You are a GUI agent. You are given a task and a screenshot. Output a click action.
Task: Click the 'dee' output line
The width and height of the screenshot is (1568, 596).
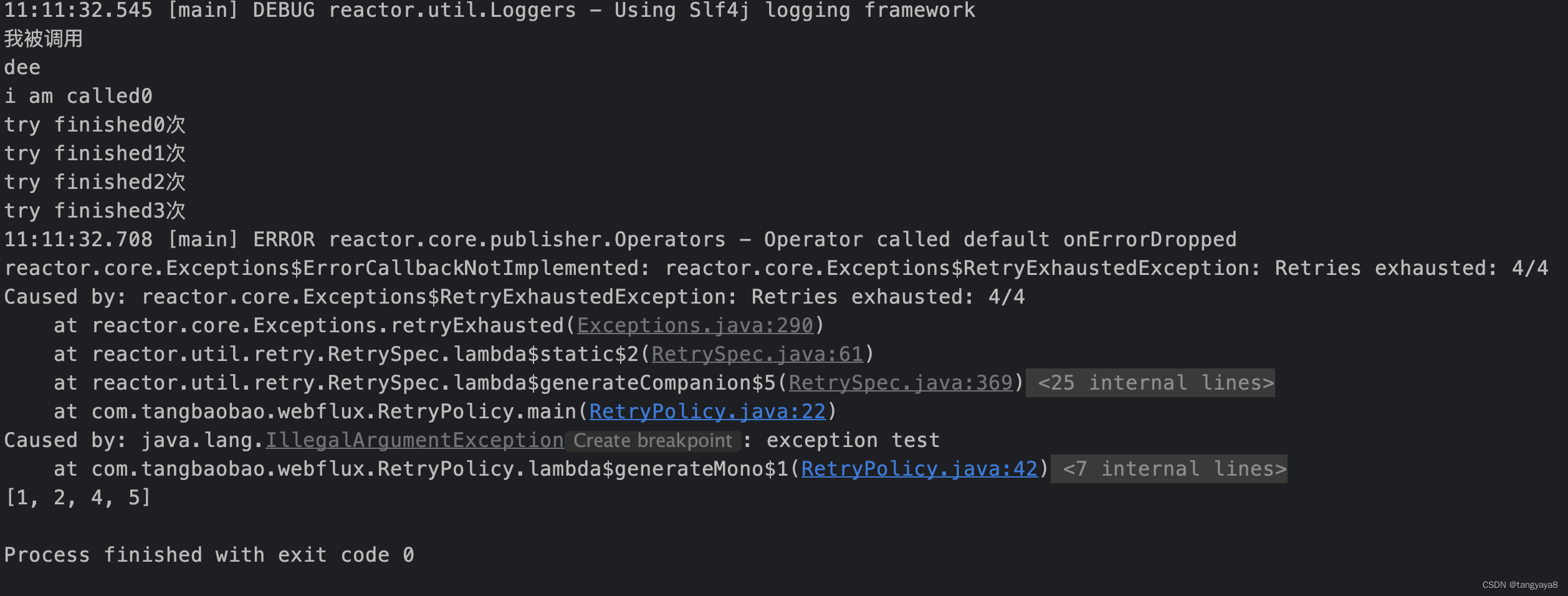(x=22, y=67)
